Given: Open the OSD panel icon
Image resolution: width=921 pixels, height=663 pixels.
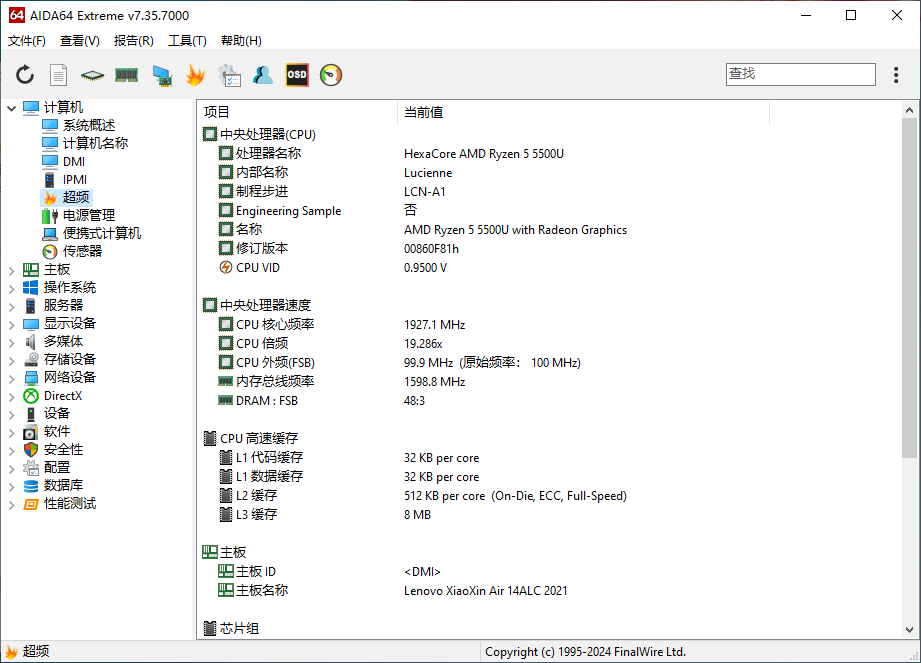Looking at the screenshot, I should pos(297,75).
